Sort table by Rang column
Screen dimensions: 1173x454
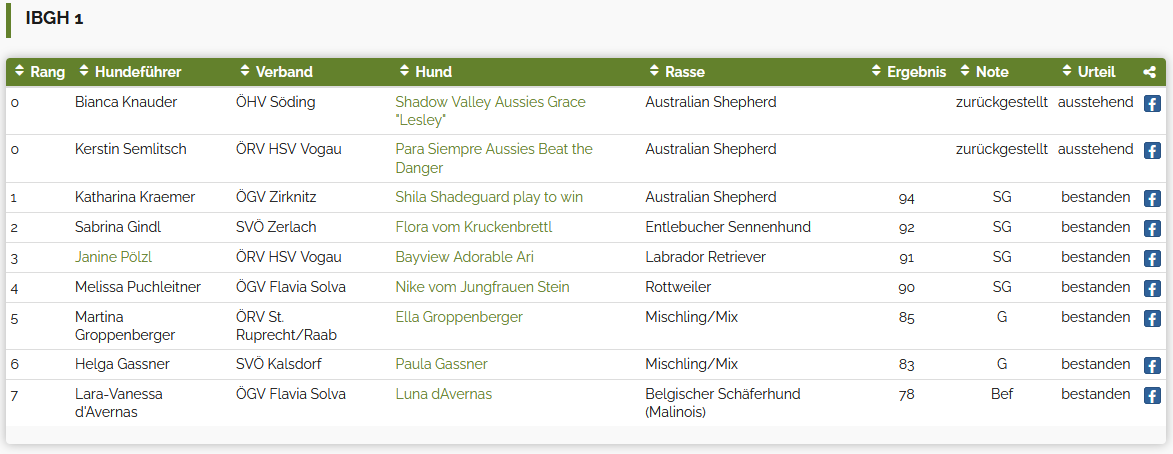40,72
